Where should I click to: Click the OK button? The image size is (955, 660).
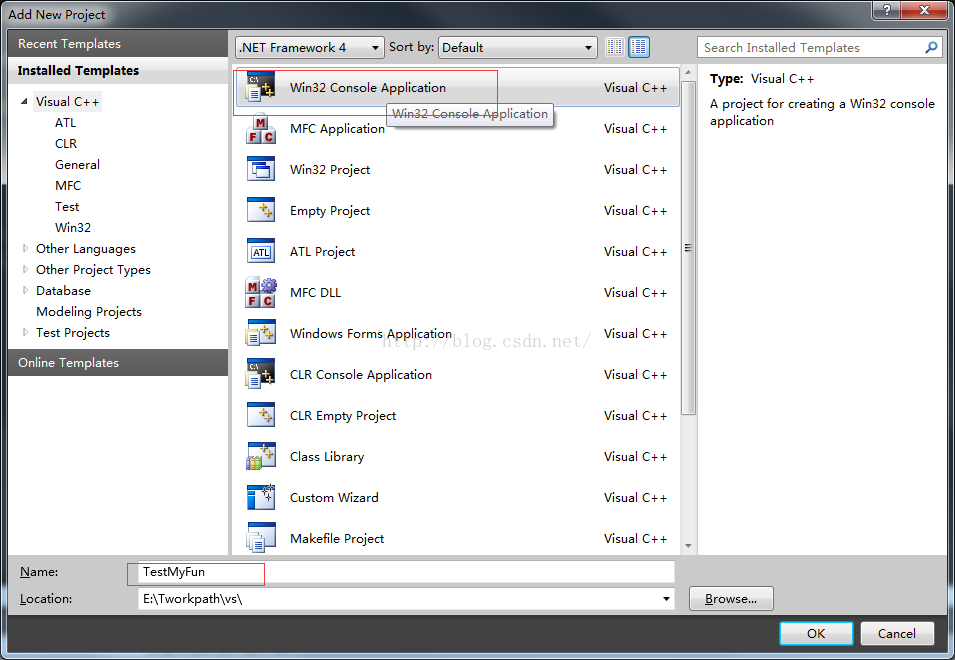816,634
